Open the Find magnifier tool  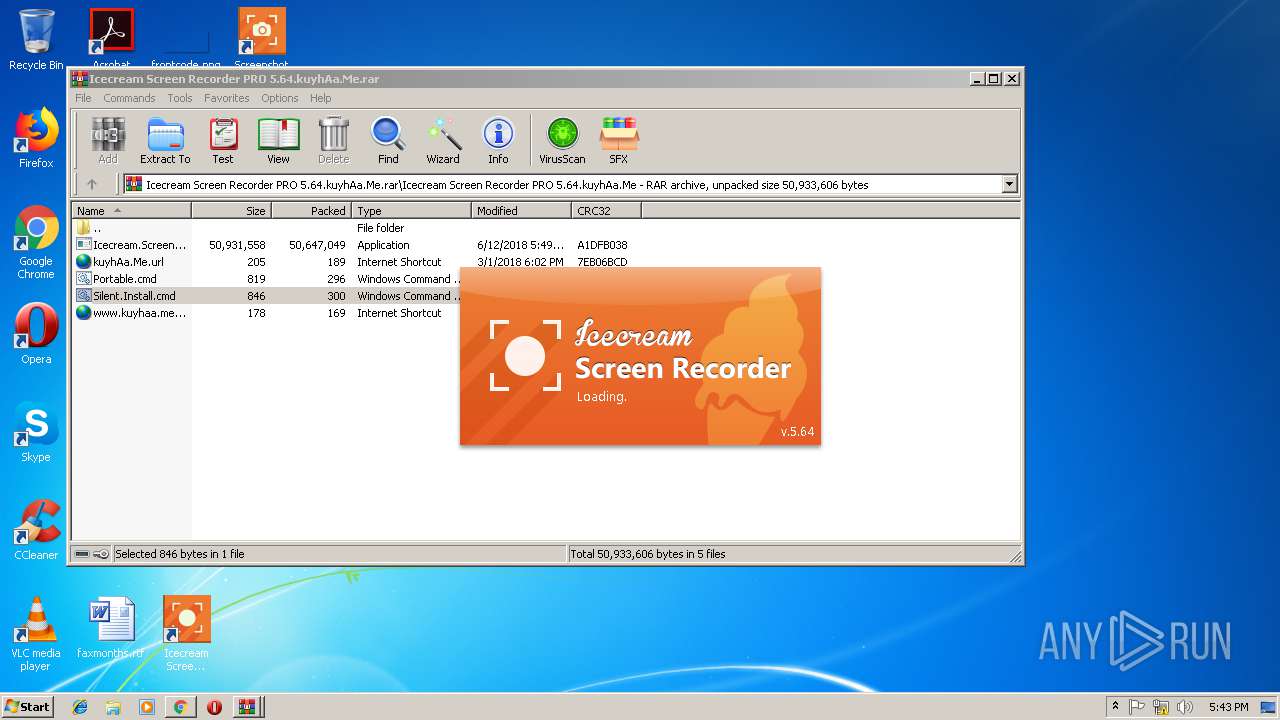coord(388,141)
